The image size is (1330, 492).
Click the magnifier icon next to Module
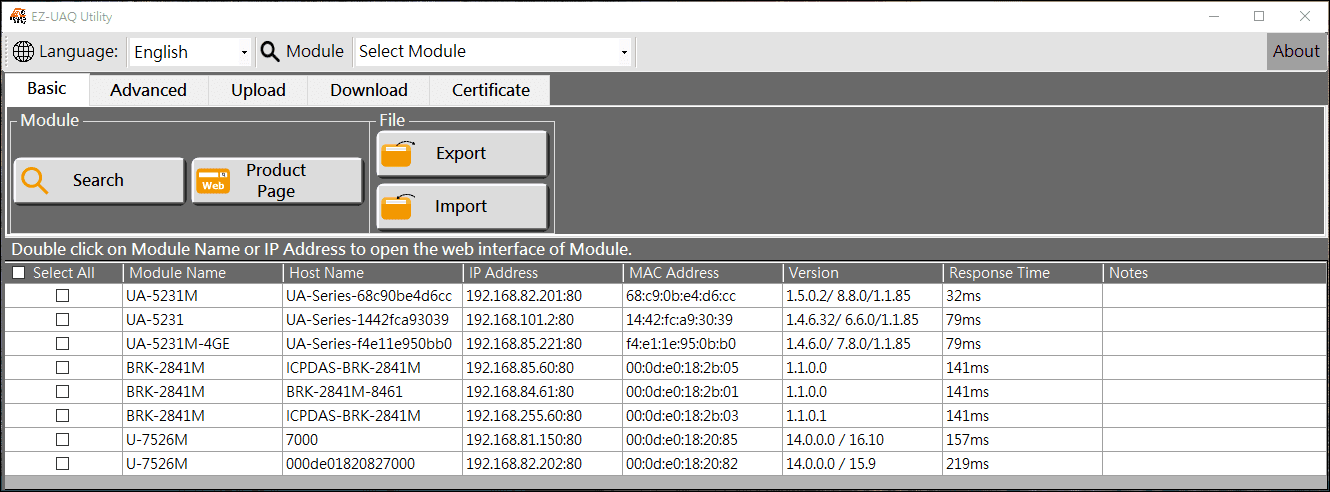point(270,52)
